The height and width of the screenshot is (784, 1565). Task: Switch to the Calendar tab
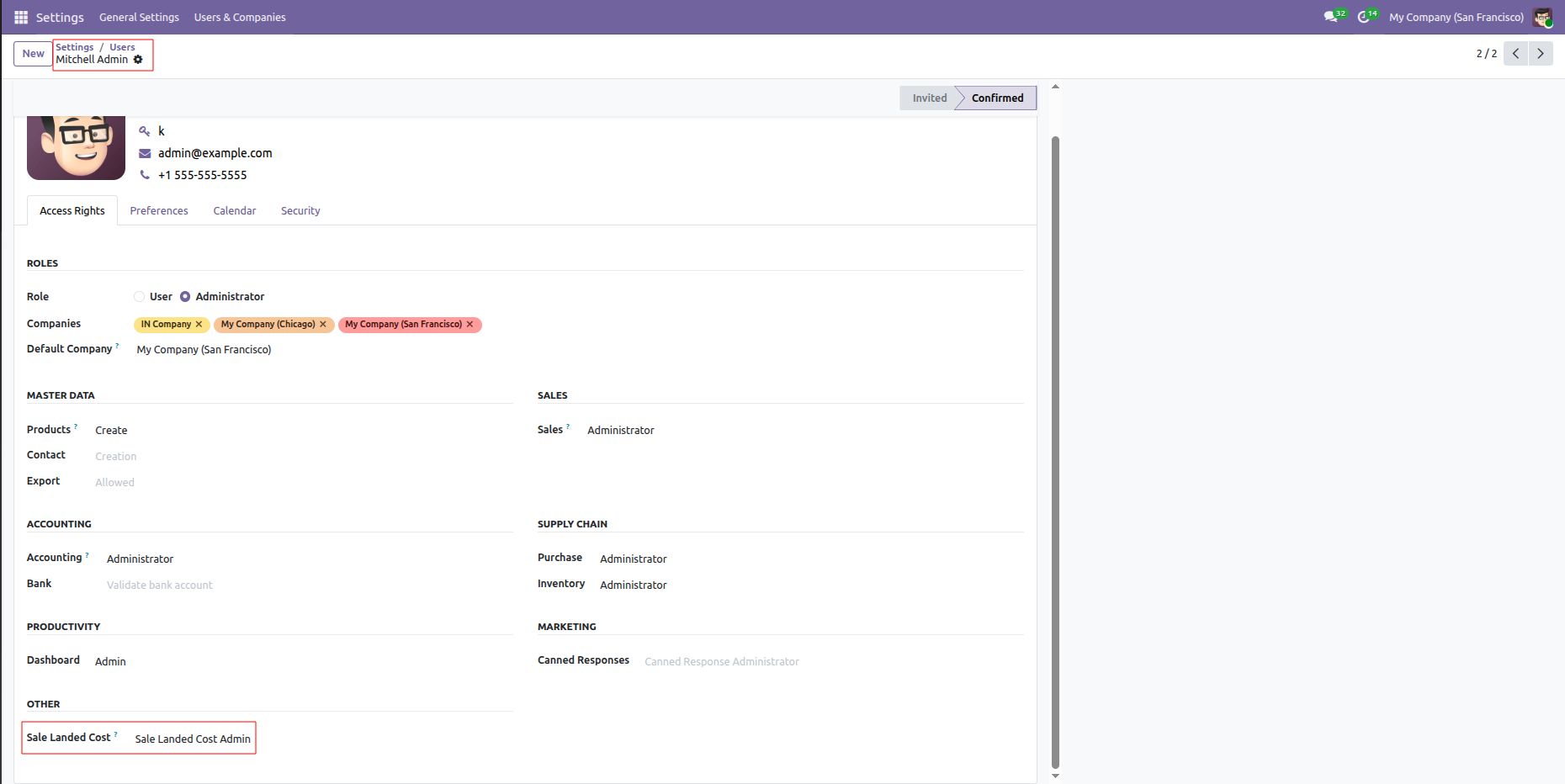coord(235,211)
